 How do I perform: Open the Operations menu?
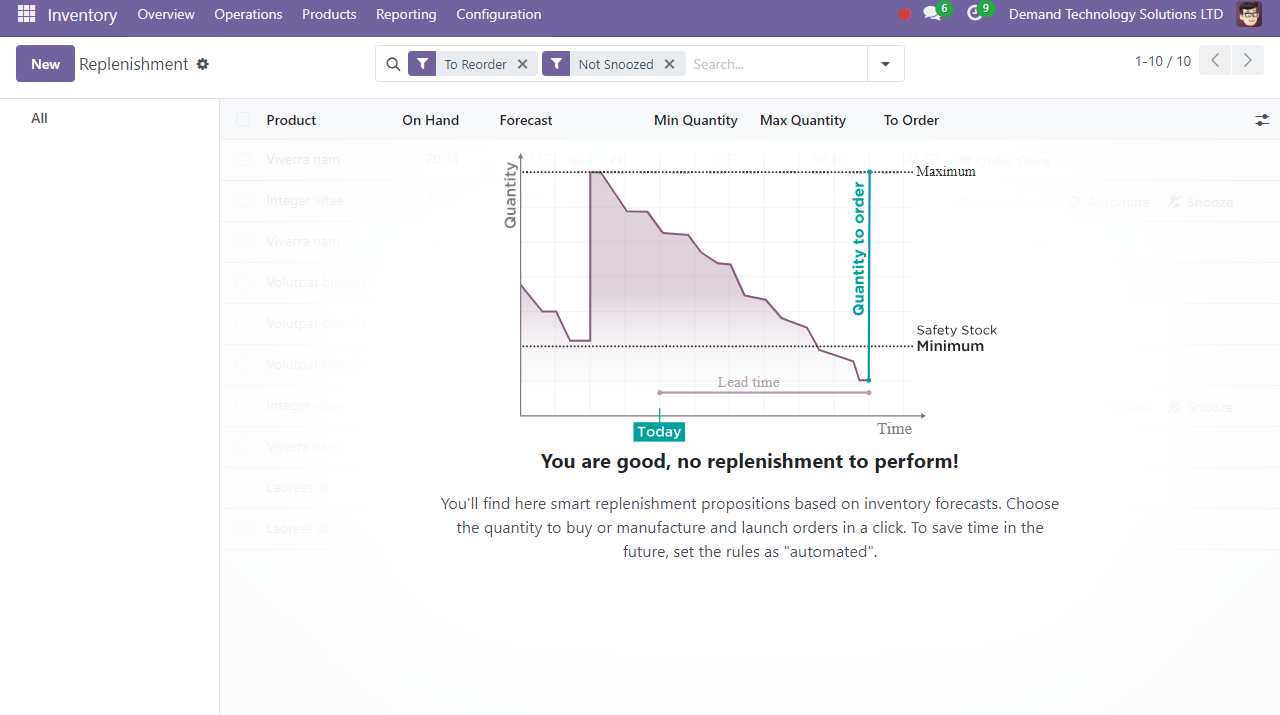(x=248, y=14)
